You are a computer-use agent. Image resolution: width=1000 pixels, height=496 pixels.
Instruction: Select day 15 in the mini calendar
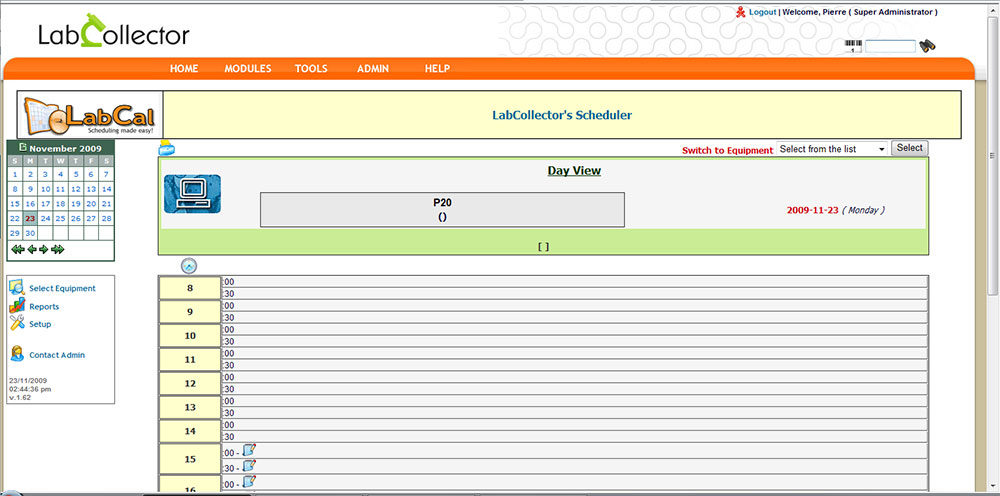pyautogui.click(x=15, y=203)
